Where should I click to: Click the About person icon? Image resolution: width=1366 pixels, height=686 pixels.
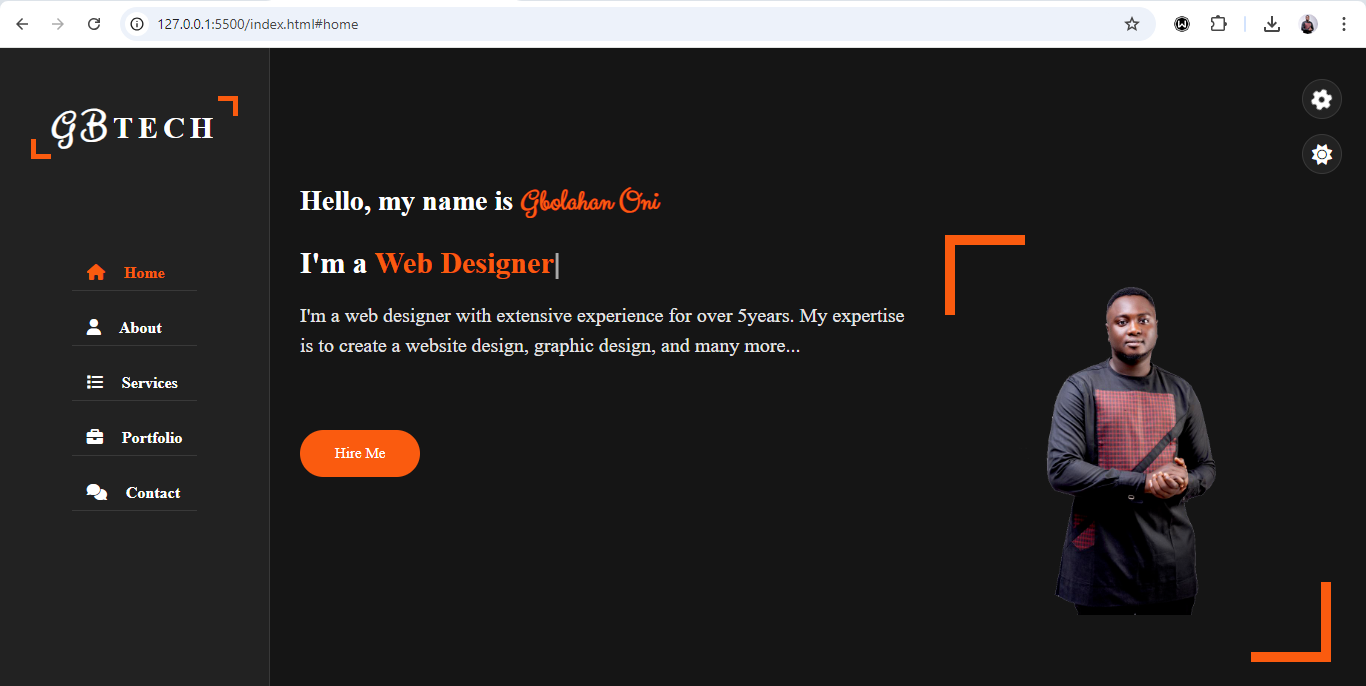(x=94, y=327)
